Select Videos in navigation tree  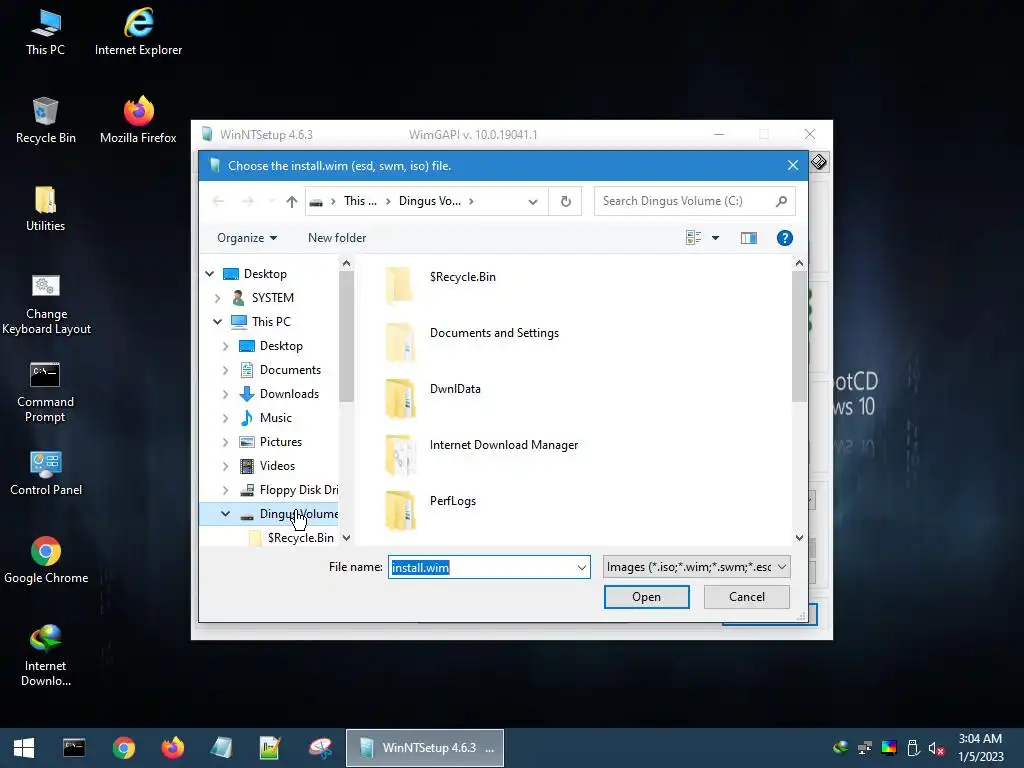277,466
